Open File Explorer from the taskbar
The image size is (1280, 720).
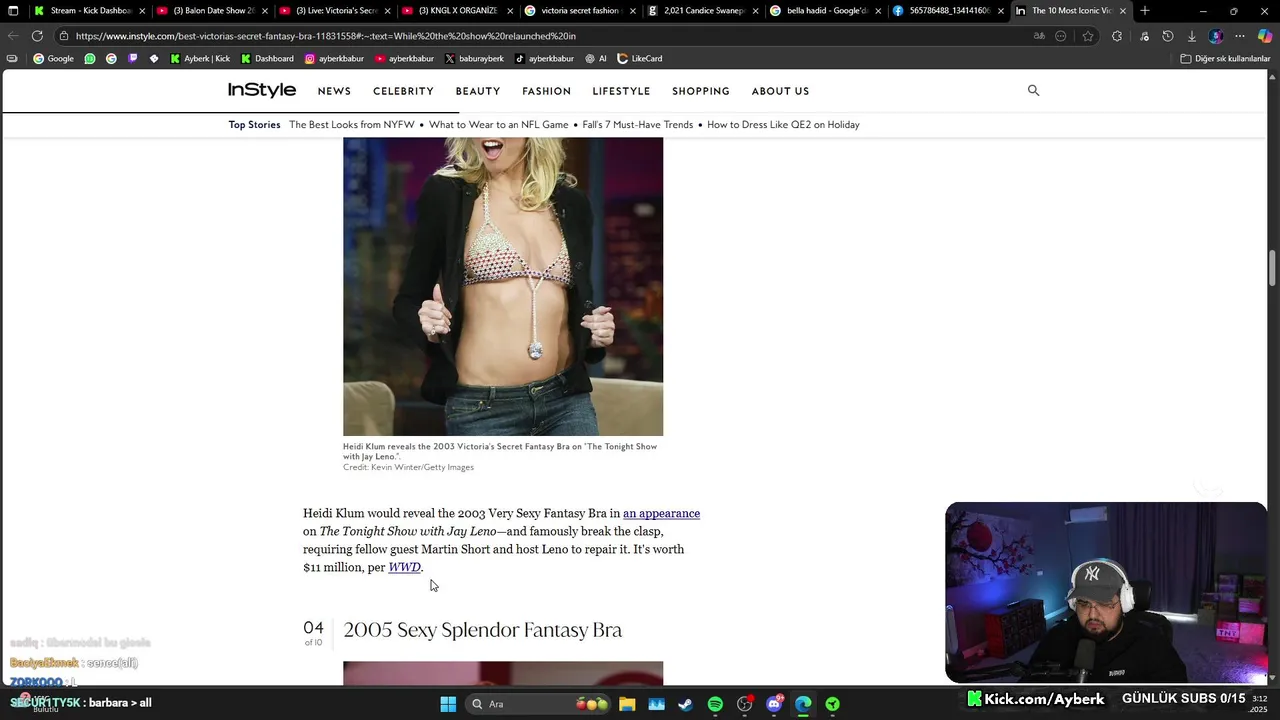627,704
